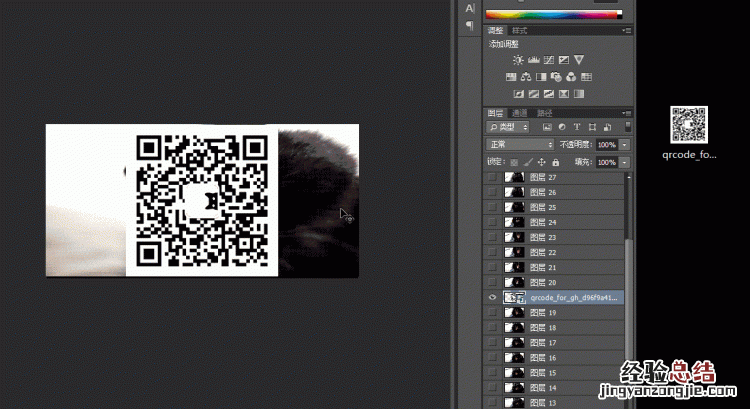Click the lock position move icon

coord(543,161)
